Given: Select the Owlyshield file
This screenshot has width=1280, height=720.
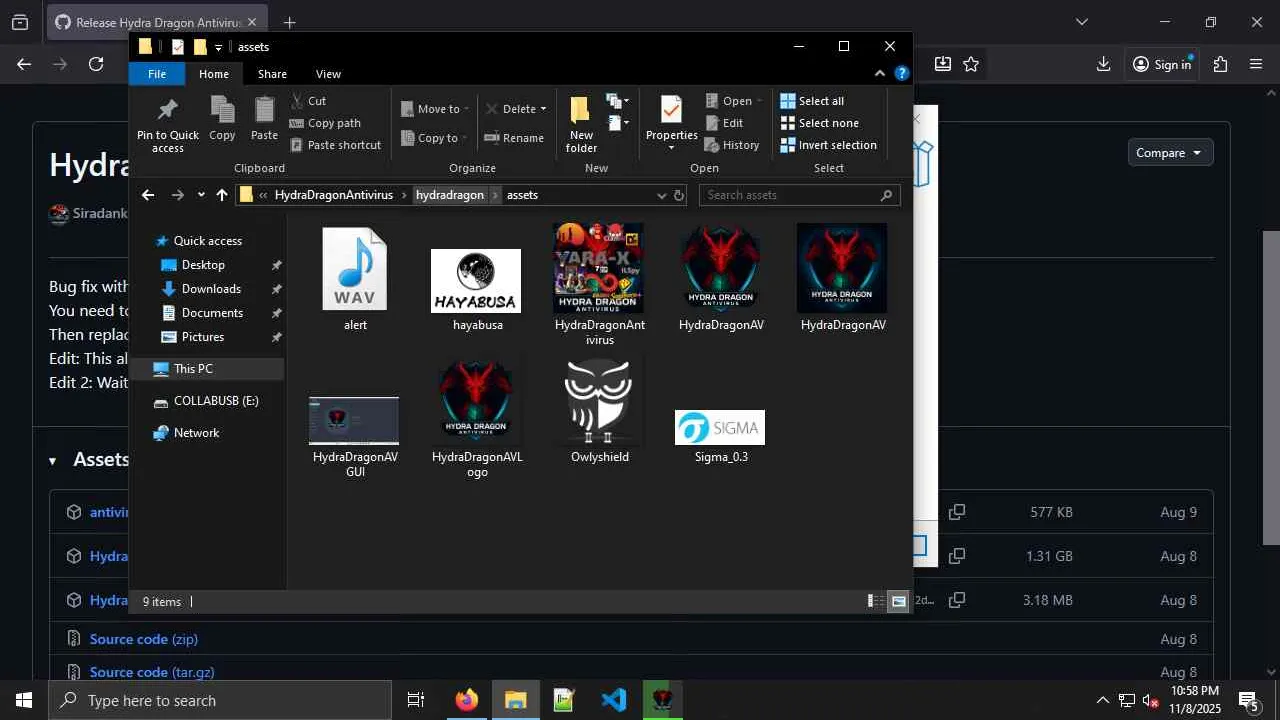Looking at the screenshot, I should point(599,412).
